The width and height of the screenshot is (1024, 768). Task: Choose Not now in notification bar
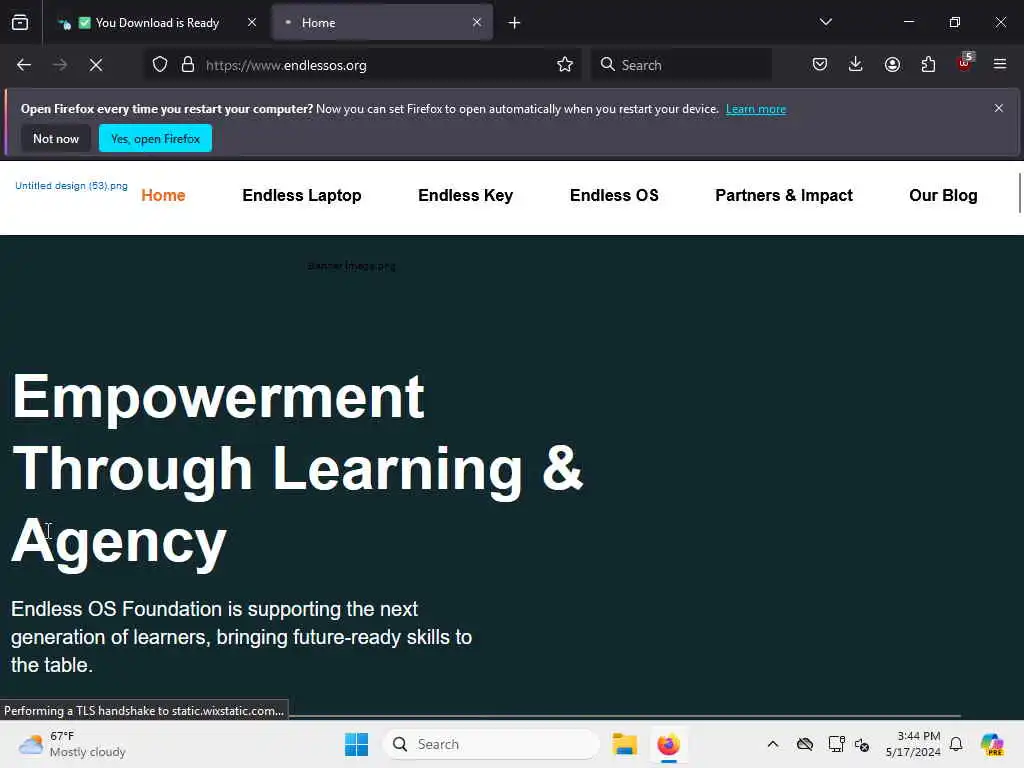point(56,138)
